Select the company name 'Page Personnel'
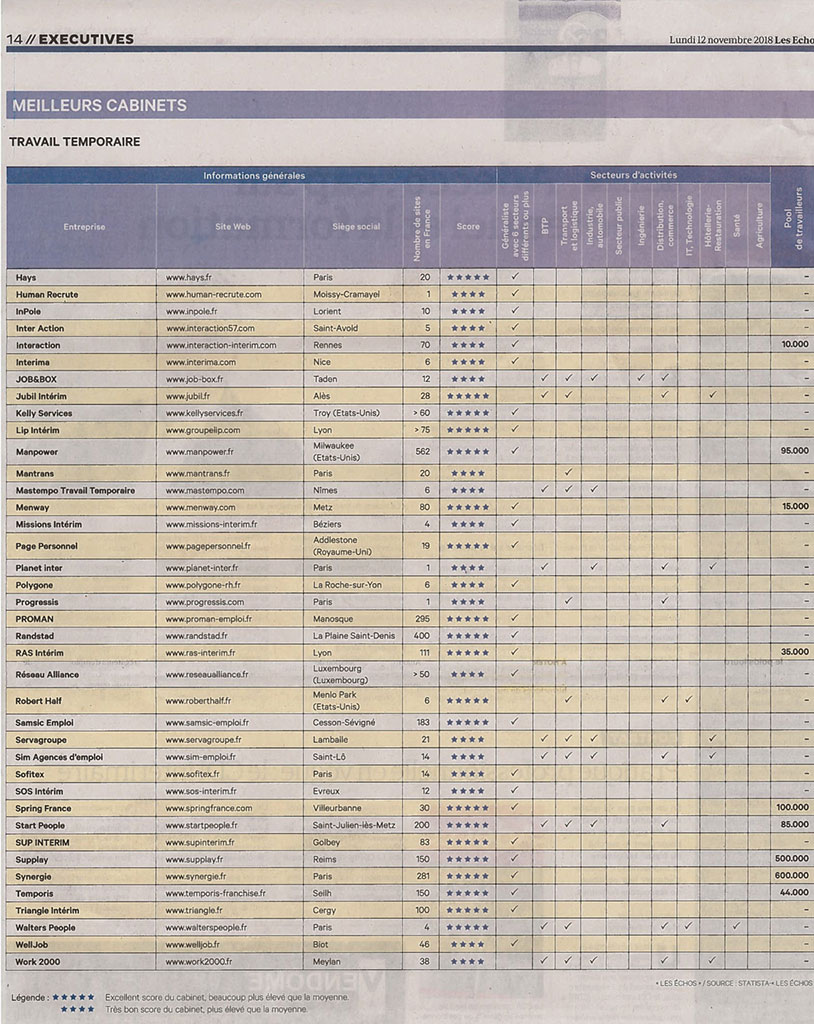 click(x=46, y=546)
